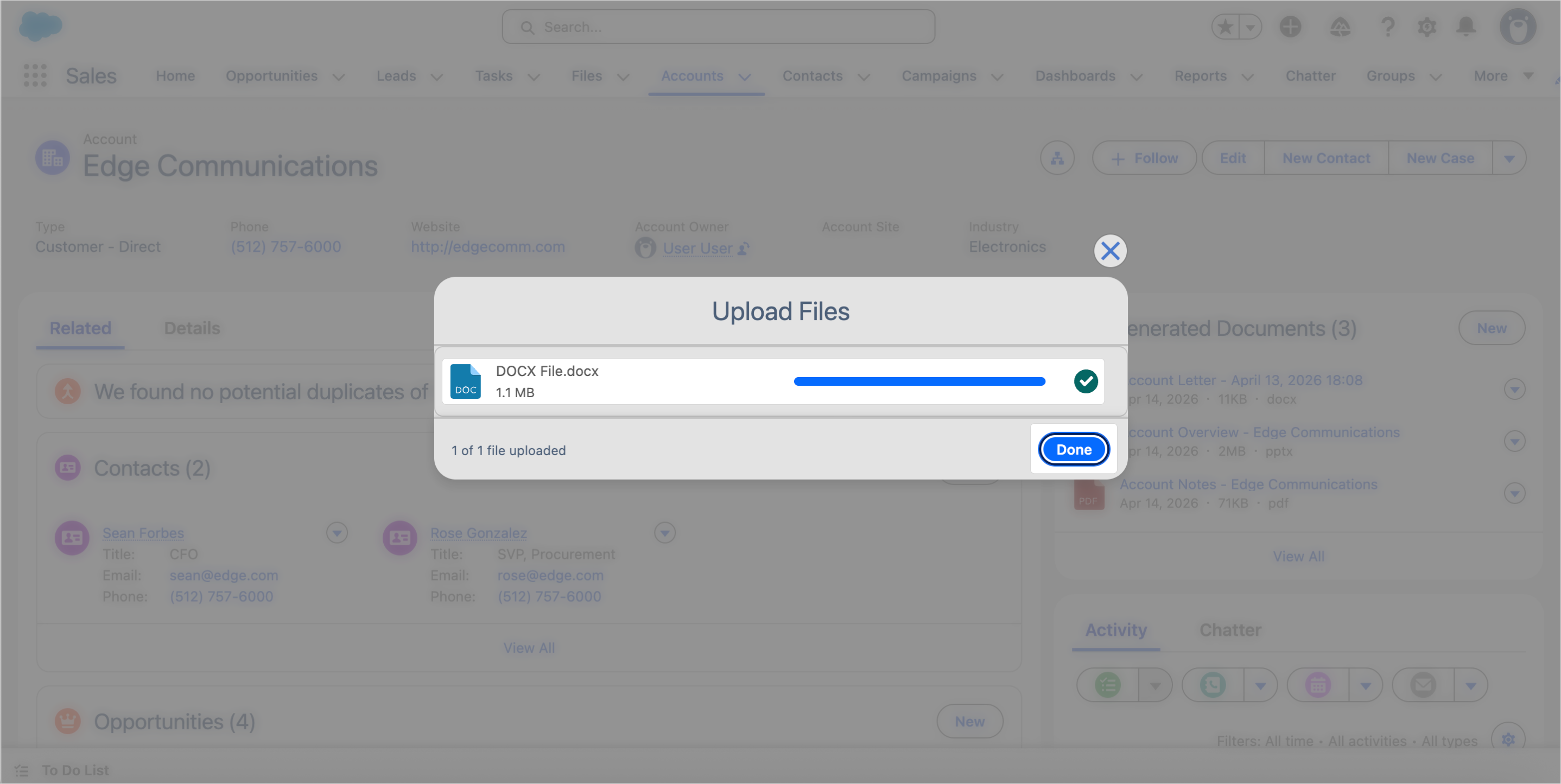The image size is (1561, 784).
Task: Open the user profile avatar
Action: tap(1518, 27)
